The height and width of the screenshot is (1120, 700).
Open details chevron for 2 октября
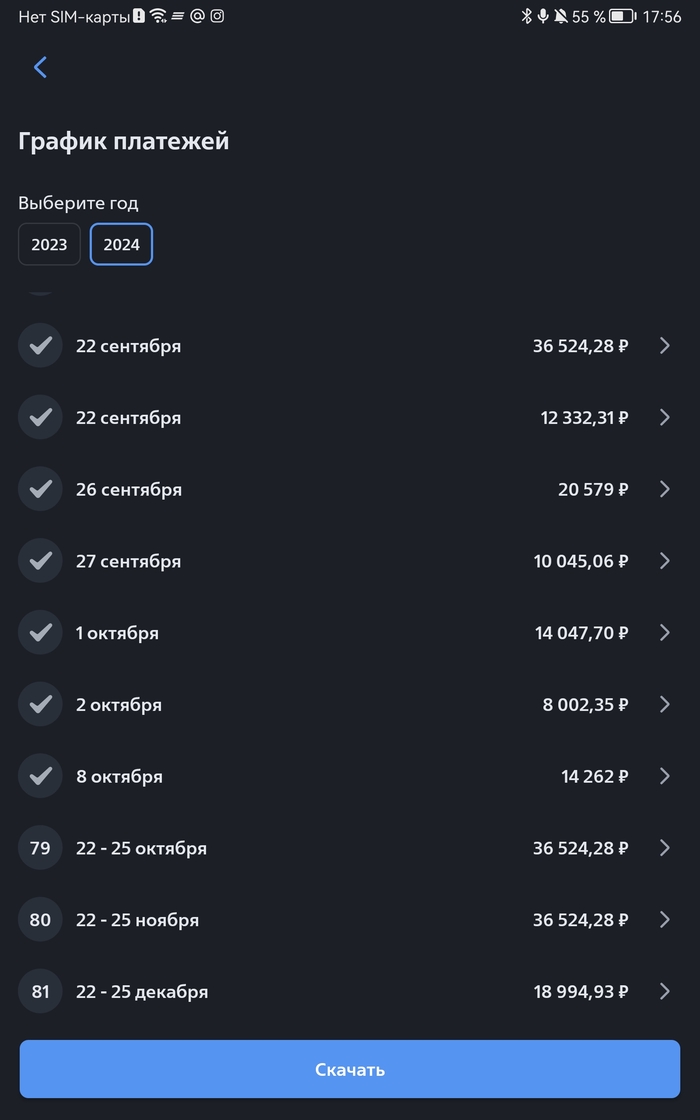coord(665,705)
